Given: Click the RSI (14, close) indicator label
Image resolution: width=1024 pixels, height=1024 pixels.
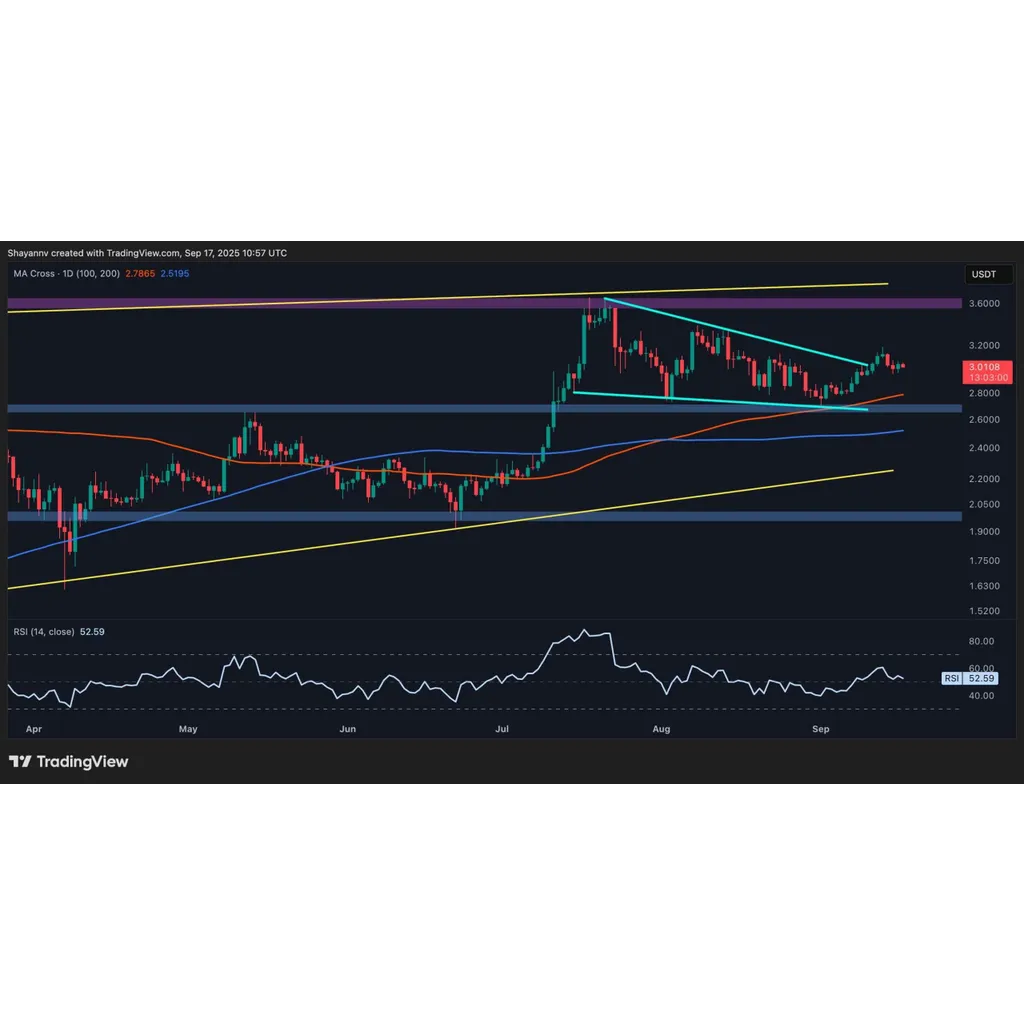Looking at the screenshot, I should (x=44, y=632).
